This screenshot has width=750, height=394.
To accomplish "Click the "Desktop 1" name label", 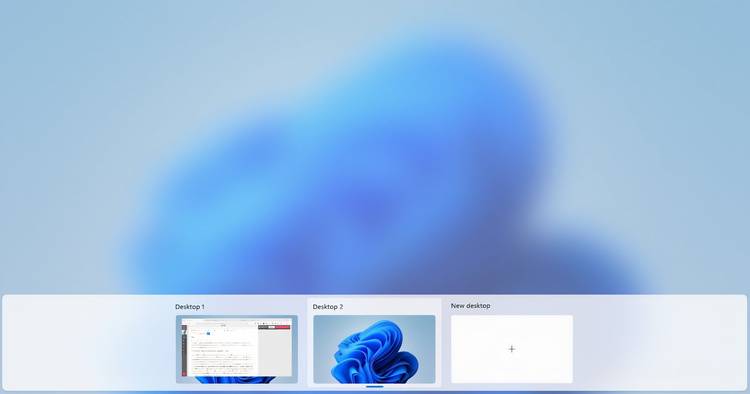I will 189,307.
